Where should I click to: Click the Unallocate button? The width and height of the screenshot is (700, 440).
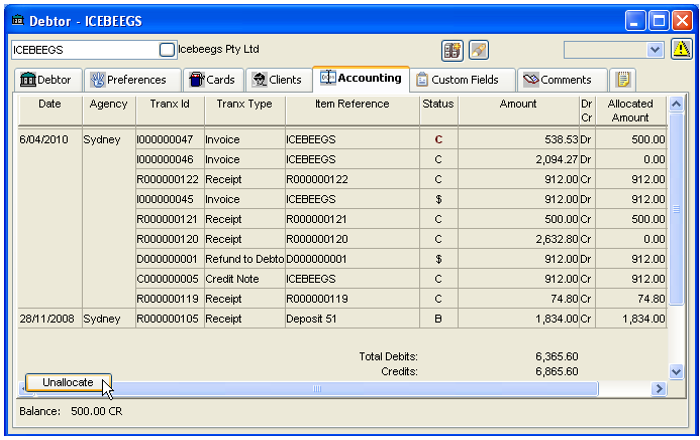68,382
